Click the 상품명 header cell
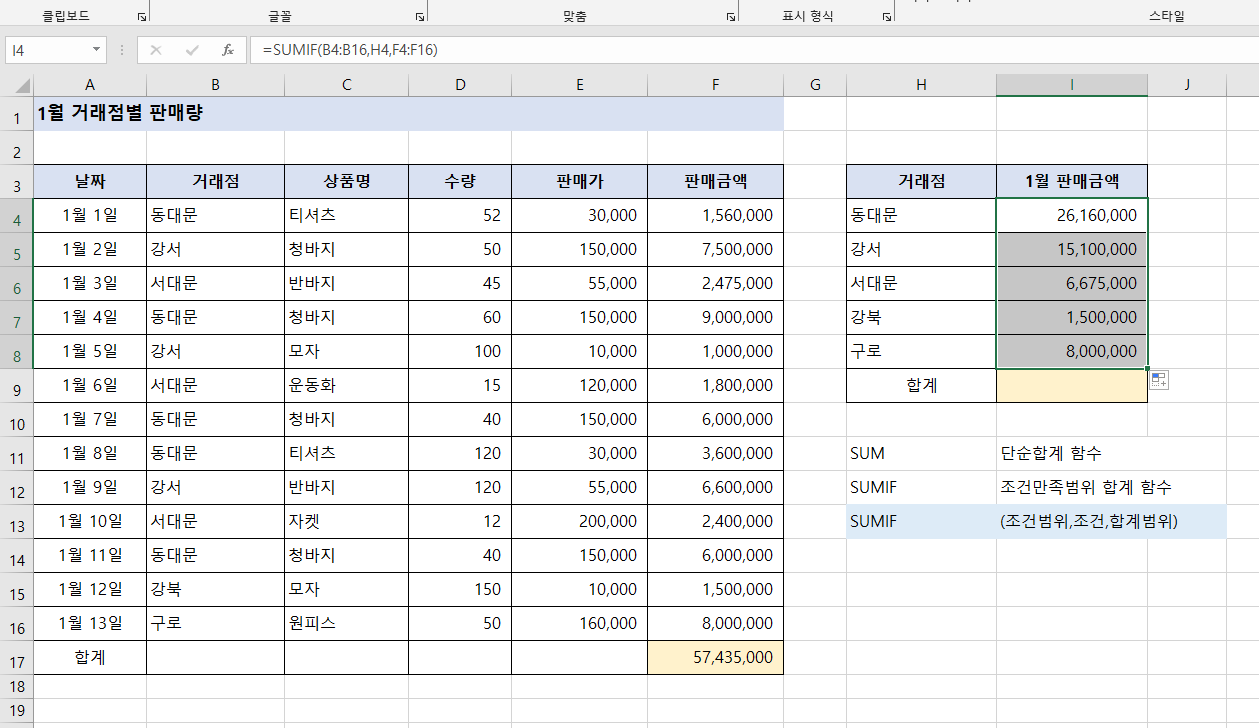Viewport: 1259px width, 728px height. tap(346, 182)
